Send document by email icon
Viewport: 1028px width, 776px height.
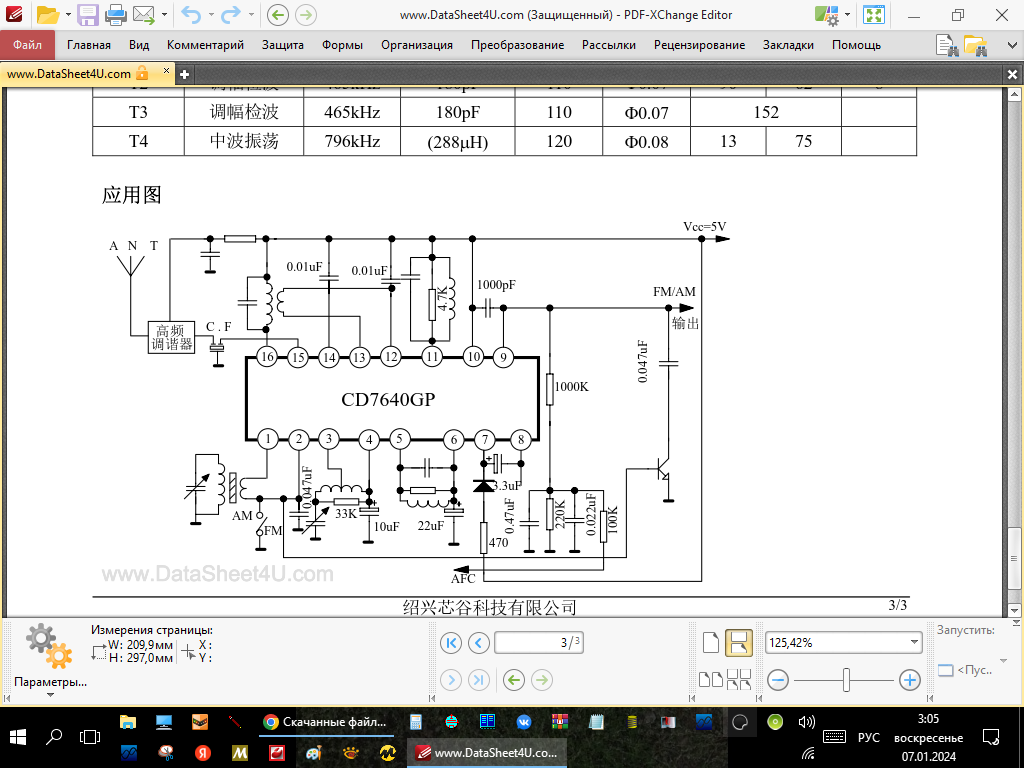144,14
